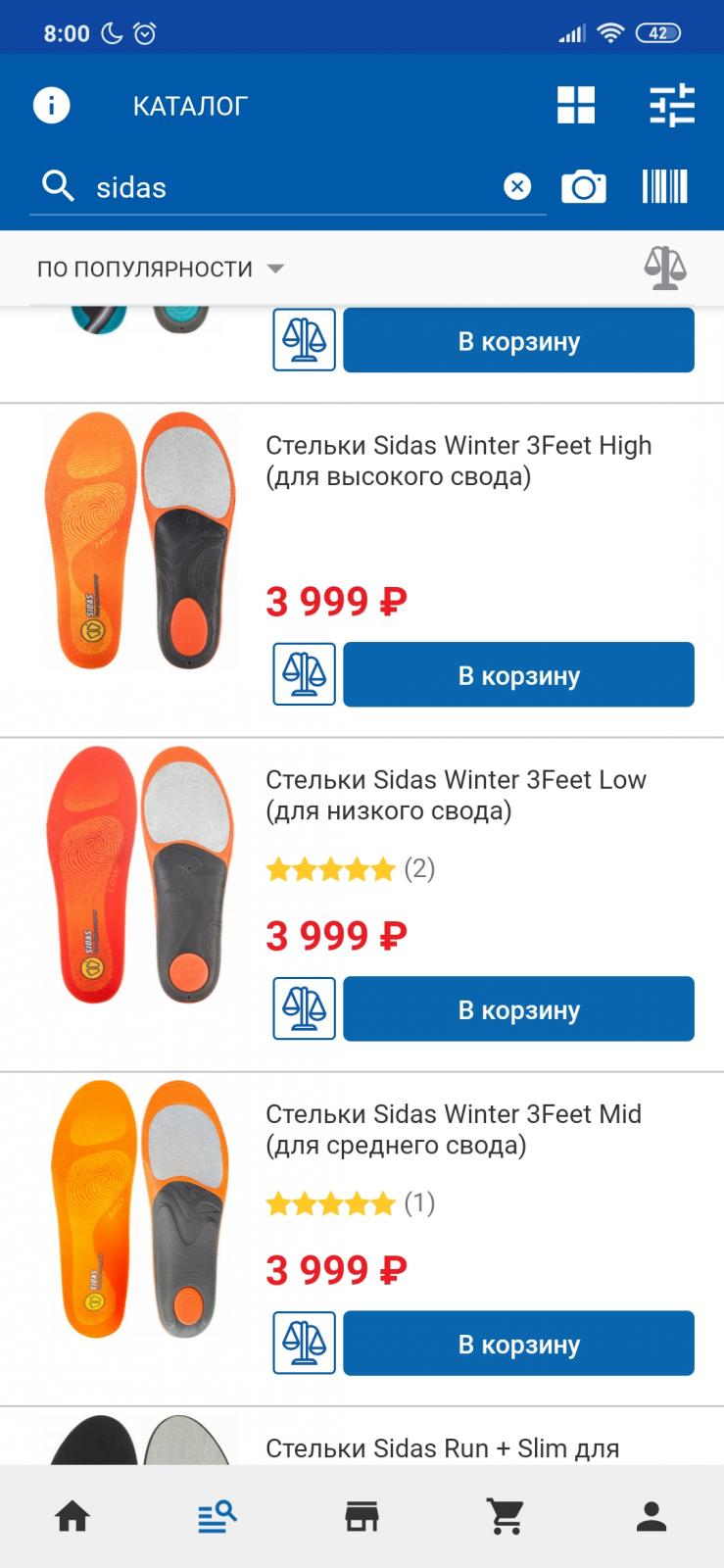Image resolution: width=724 pixels, height=1568 pixels.
Task: Go to Home tab in bottom bar
Action: [72, 1517]
